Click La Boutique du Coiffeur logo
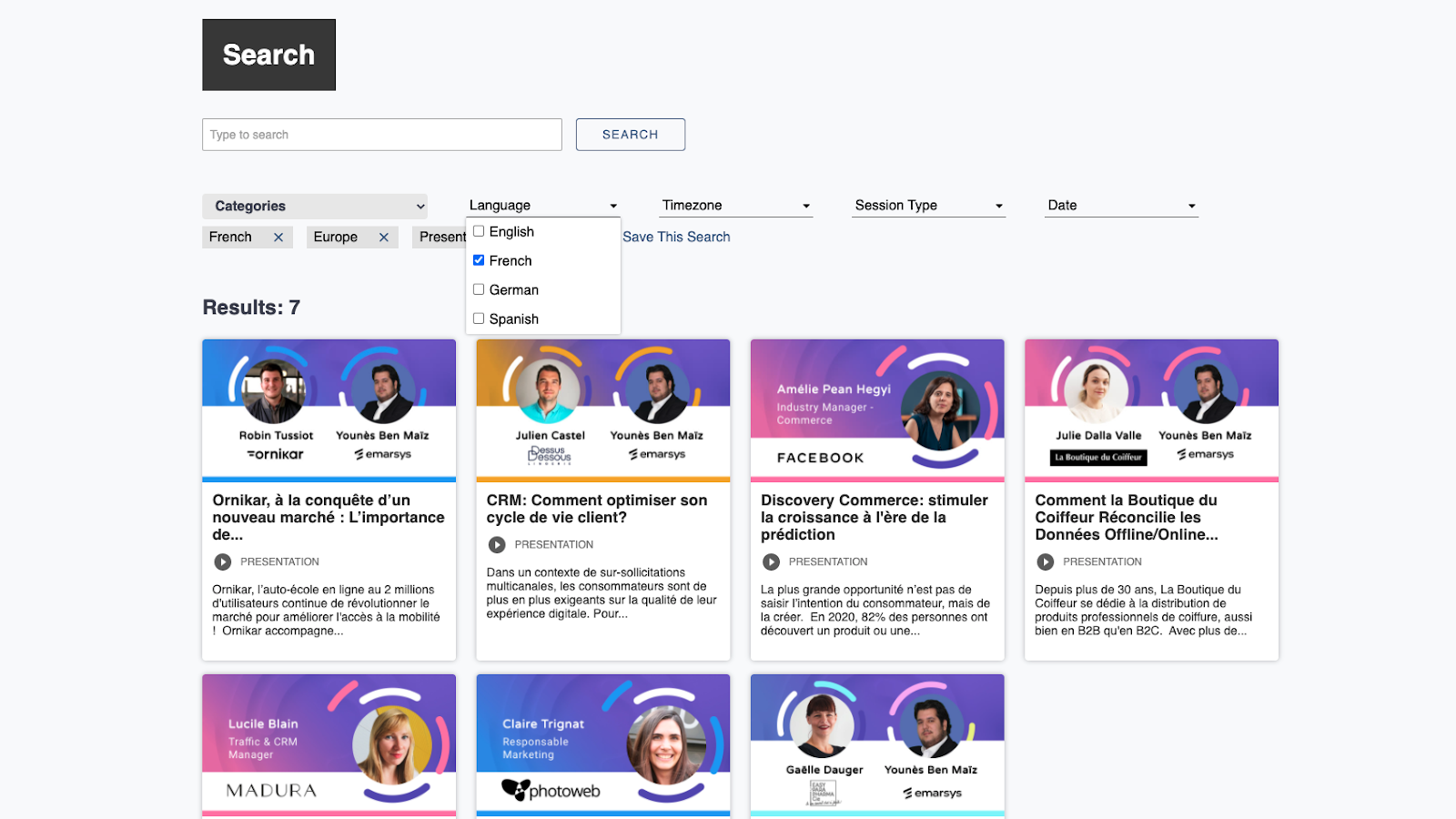The image size is (1456, 819). [x=1098, y=457]
